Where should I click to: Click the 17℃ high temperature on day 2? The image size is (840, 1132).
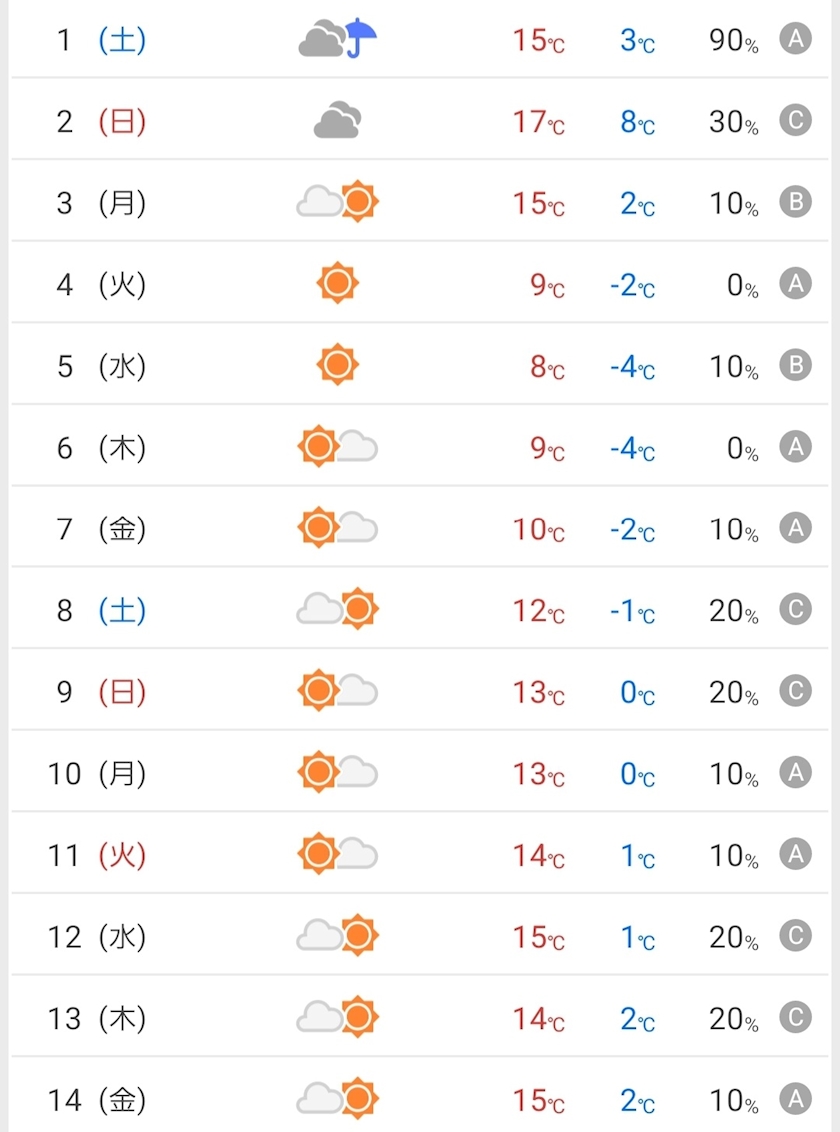(x=538, y=122)
